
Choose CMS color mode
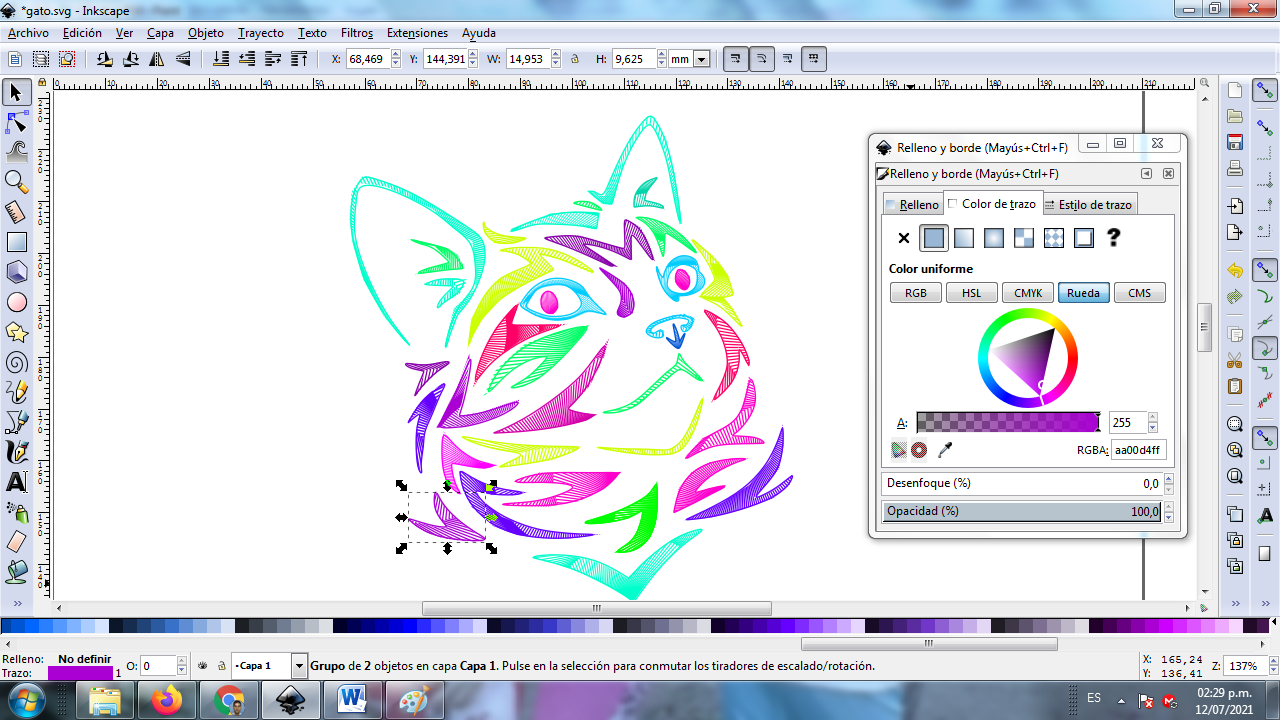click(1140, 293)
